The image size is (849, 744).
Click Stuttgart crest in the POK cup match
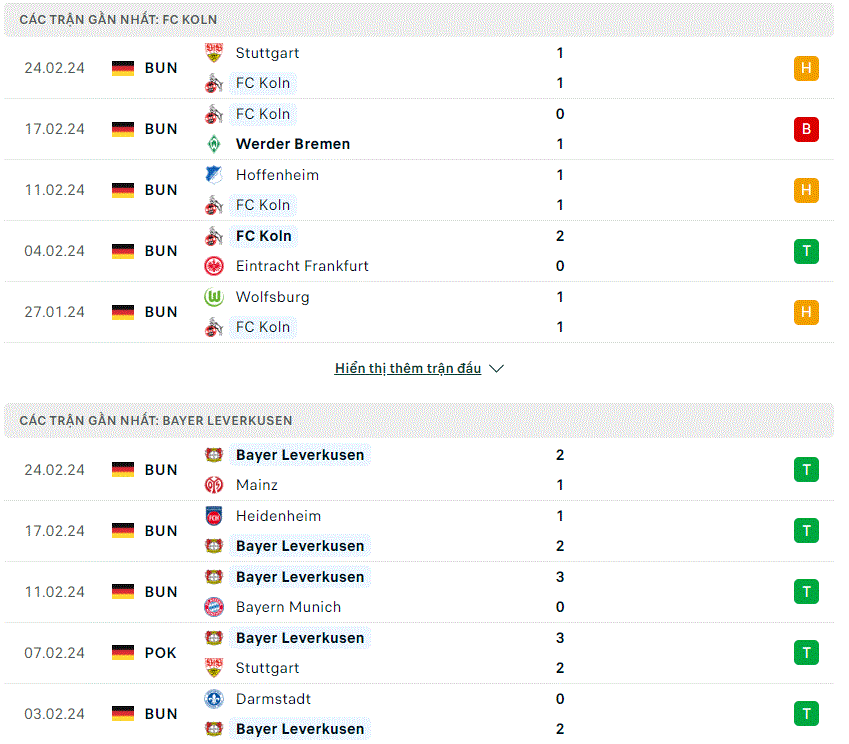click(214, 668)
